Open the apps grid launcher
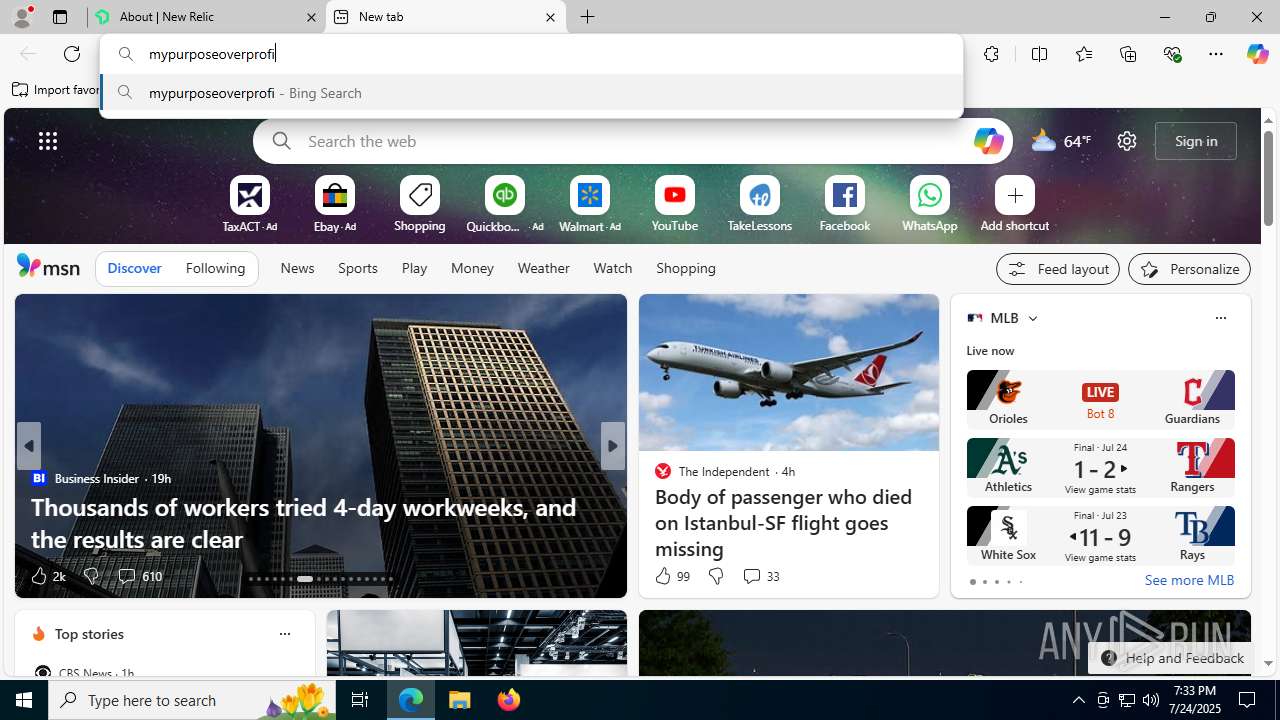The image size is (1280, 720). click(48, 141)
